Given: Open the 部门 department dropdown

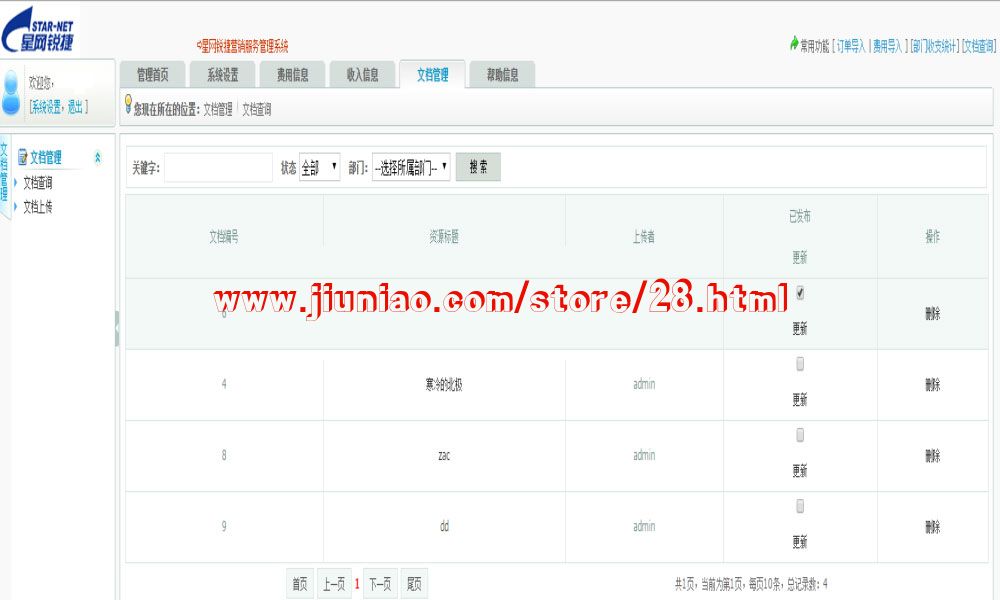Looking at the screenshot, I should tap(411, 168).
